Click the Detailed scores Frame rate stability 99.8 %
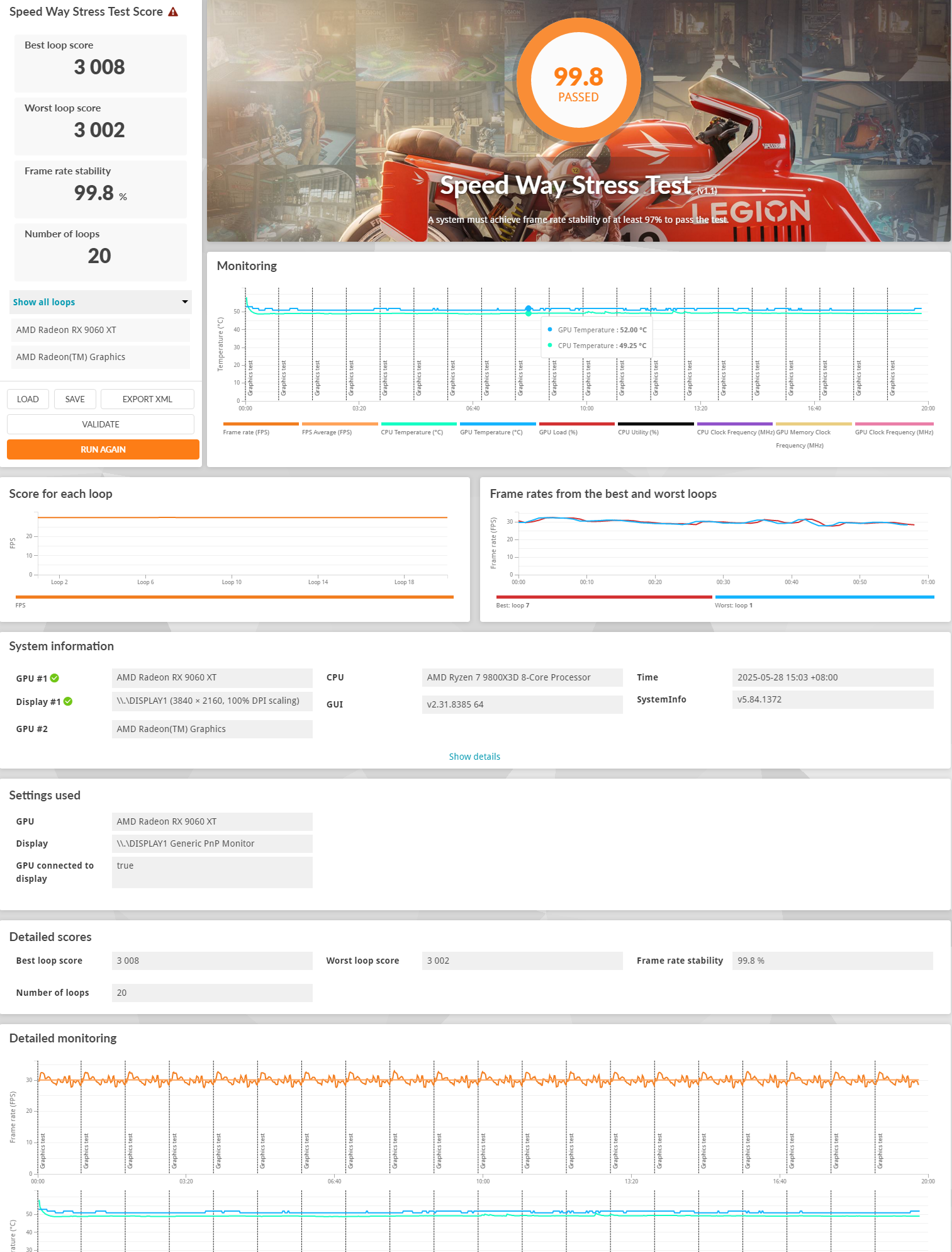 pyautogui.click(x=832, y=961)
